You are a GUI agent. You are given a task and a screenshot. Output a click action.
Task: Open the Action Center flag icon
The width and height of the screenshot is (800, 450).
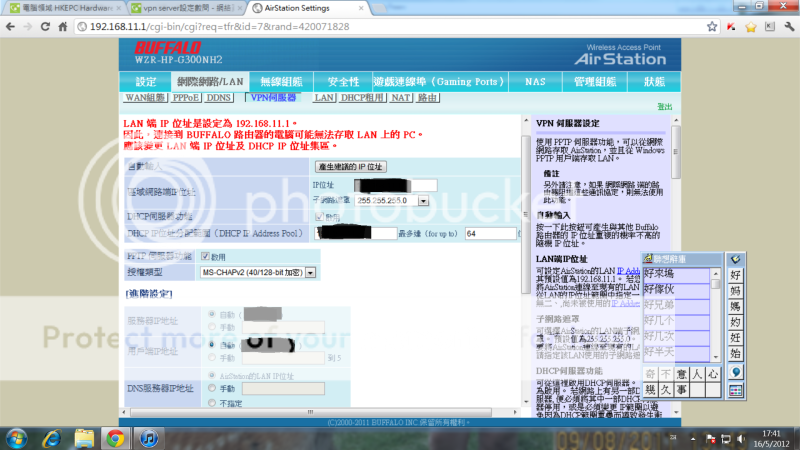coord(710,439)
